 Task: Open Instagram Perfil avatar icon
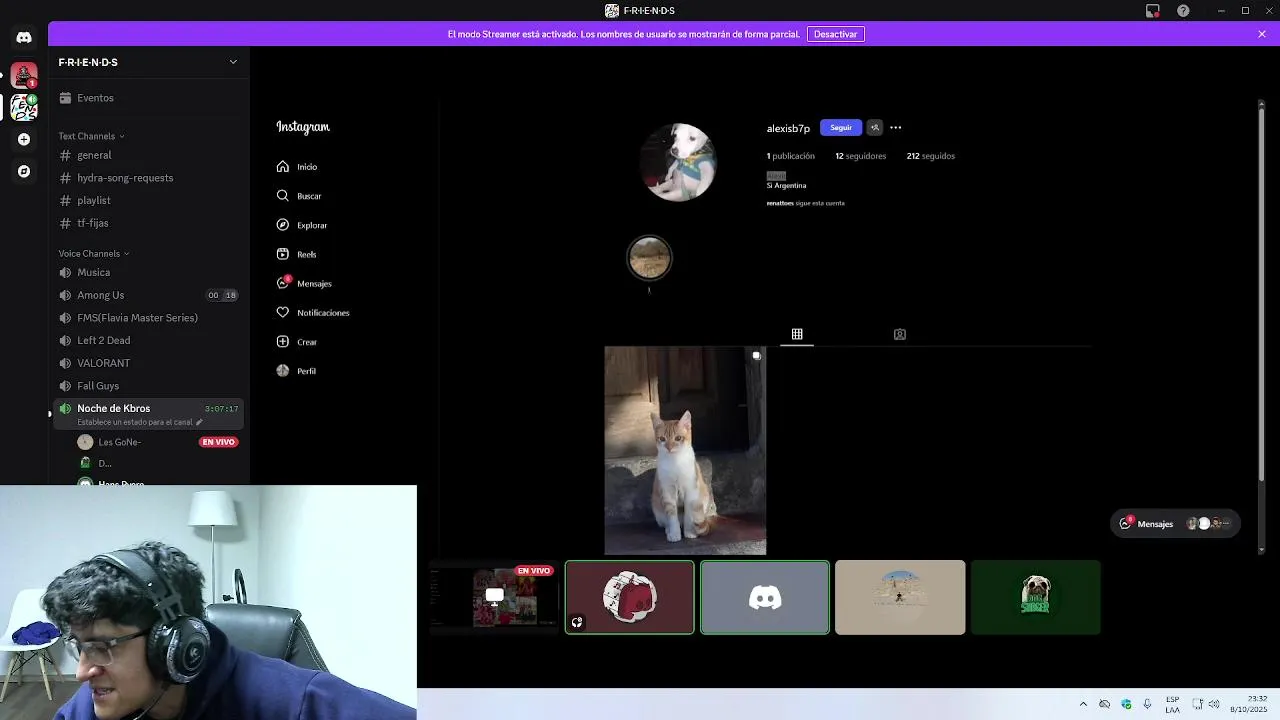(283, 371)
